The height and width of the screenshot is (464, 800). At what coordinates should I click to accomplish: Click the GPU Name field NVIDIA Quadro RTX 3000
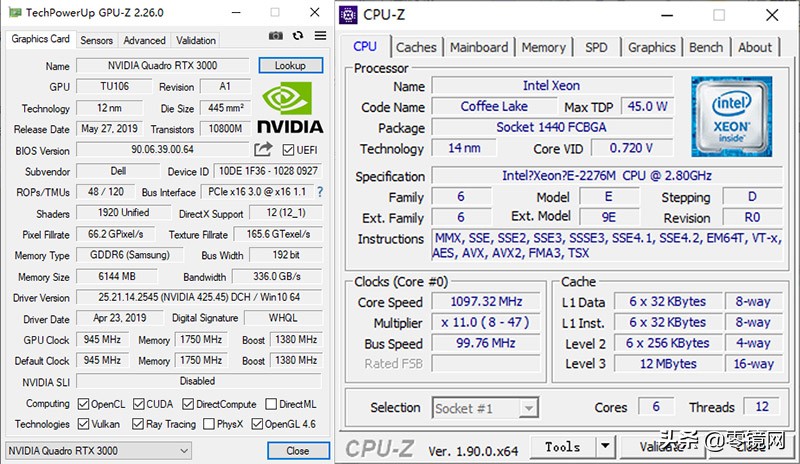tap(163, 65)
